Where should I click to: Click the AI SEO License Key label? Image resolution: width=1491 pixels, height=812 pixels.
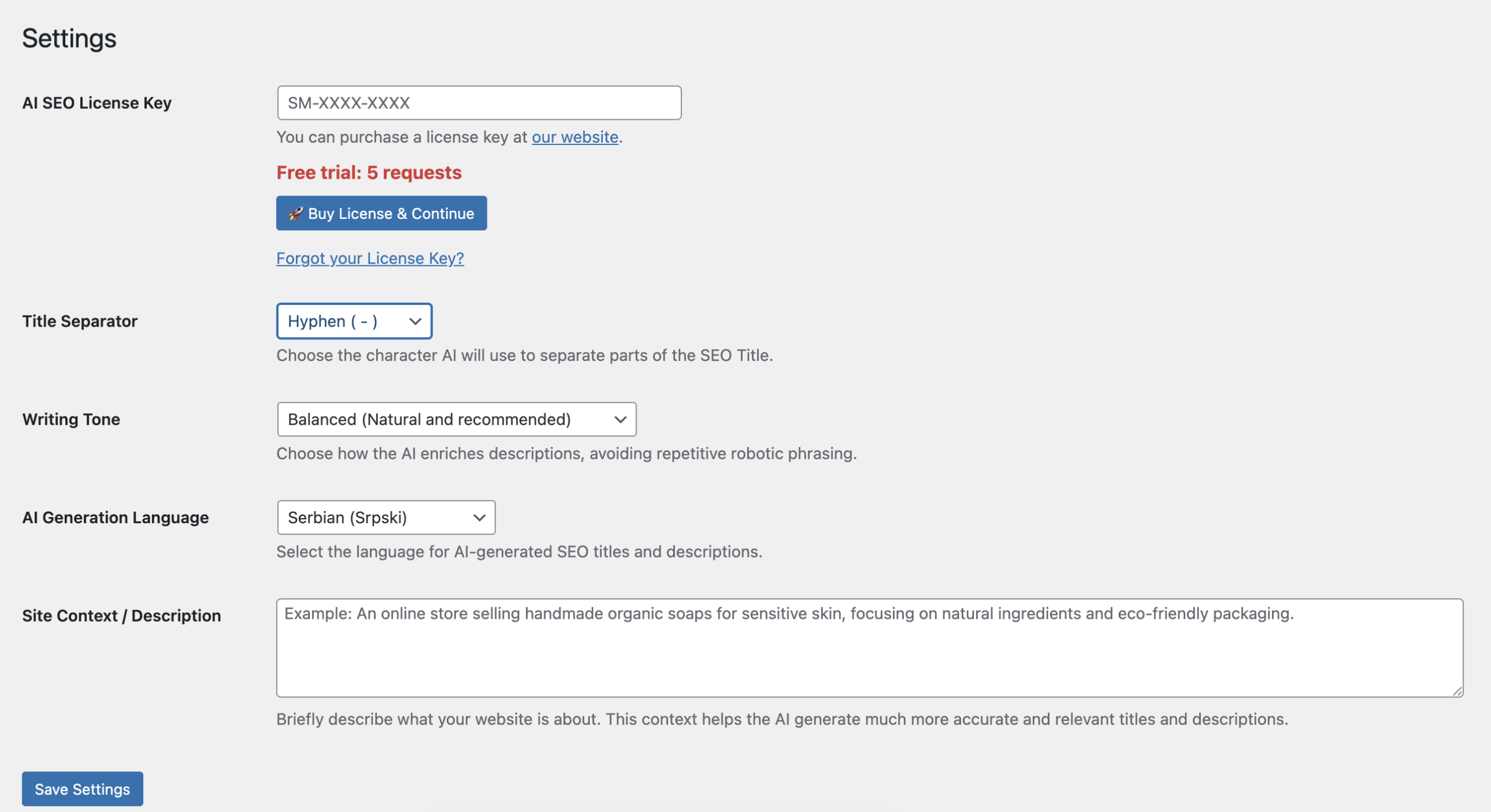coord(97,103)
